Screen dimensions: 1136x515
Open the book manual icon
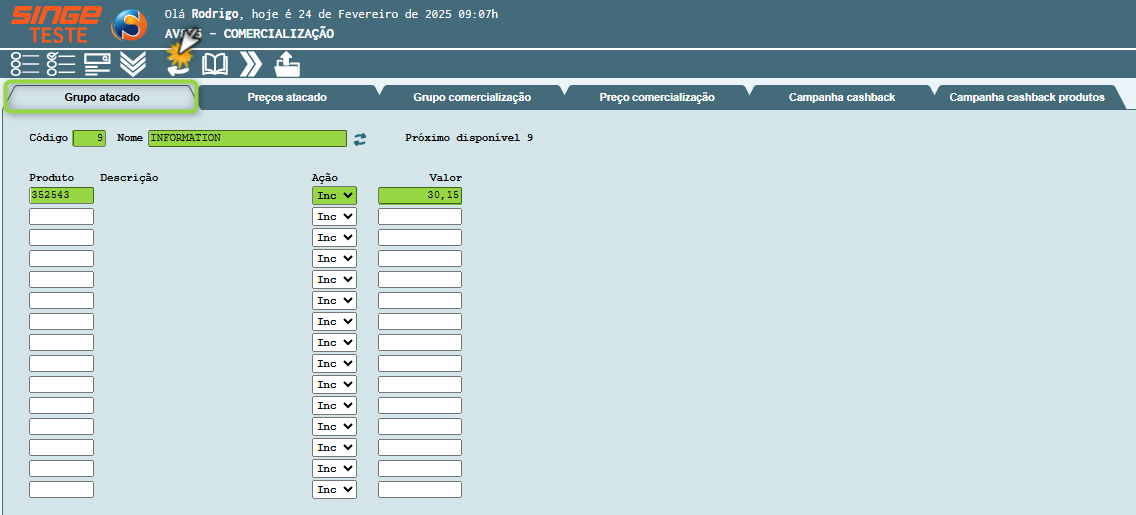tap(215, 64)
